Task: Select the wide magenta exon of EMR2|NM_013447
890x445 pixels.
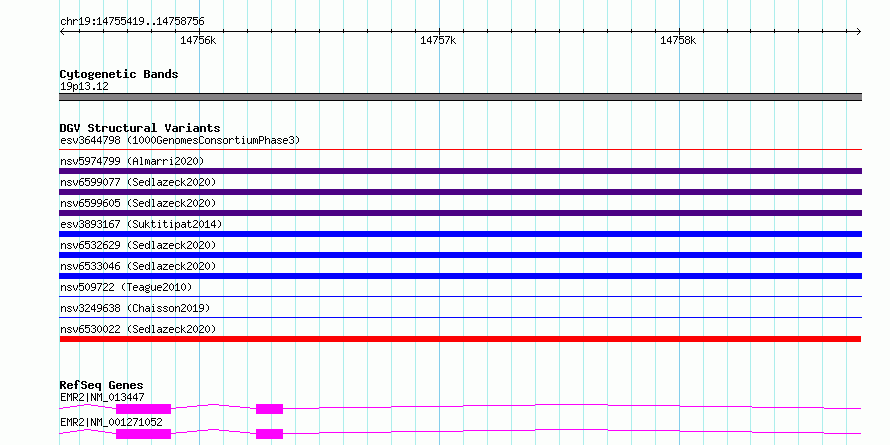Action: point(144,409)
